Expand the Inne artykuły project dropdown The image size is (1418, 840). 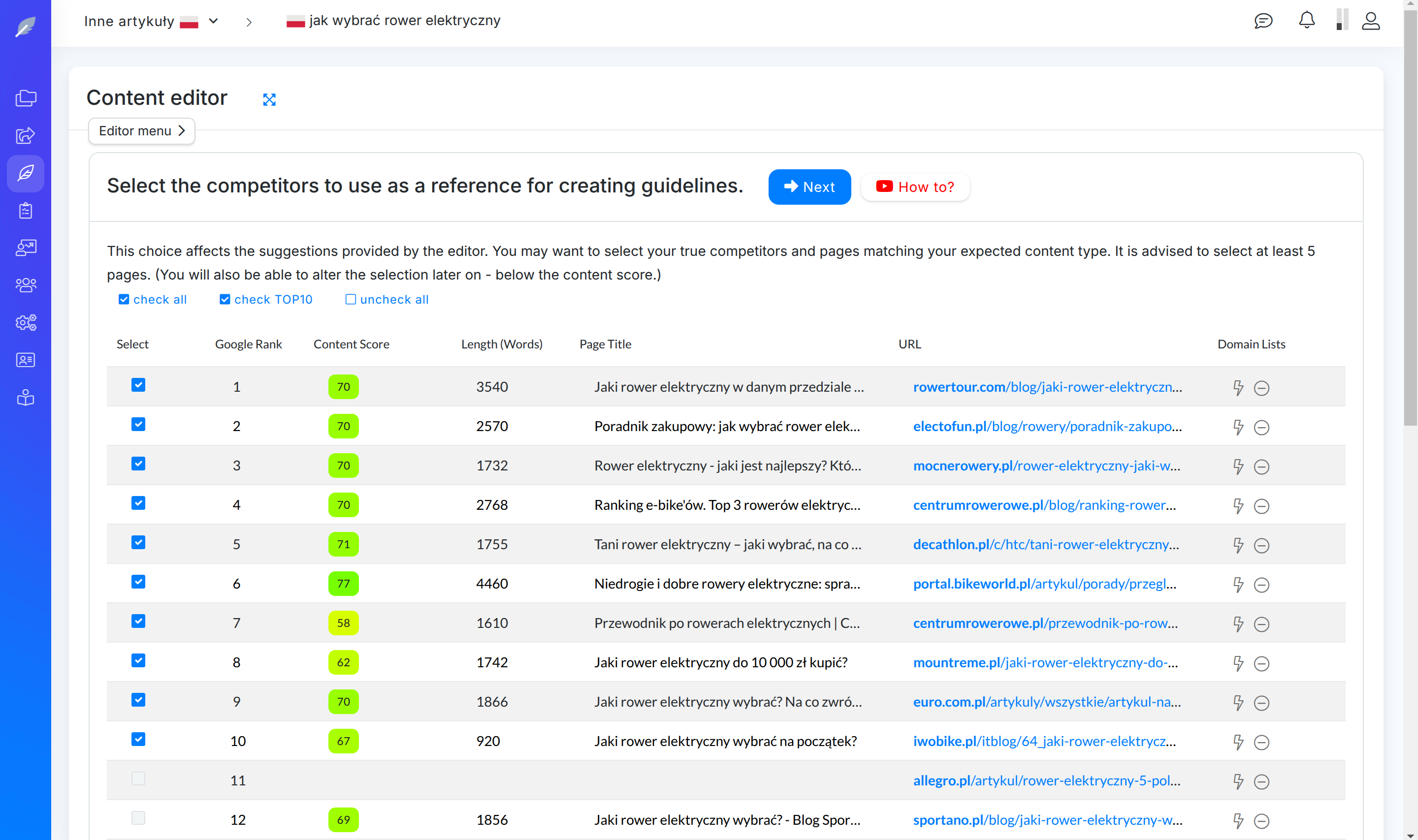(214, 21)
